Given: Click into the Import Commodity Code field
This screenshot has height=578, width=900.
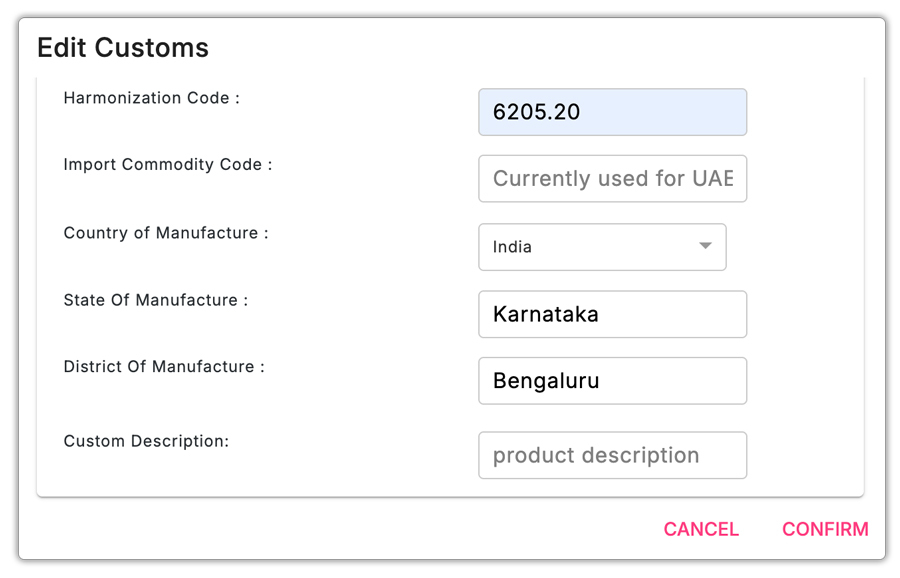Looking at the screenshot, I should (612, 179).
